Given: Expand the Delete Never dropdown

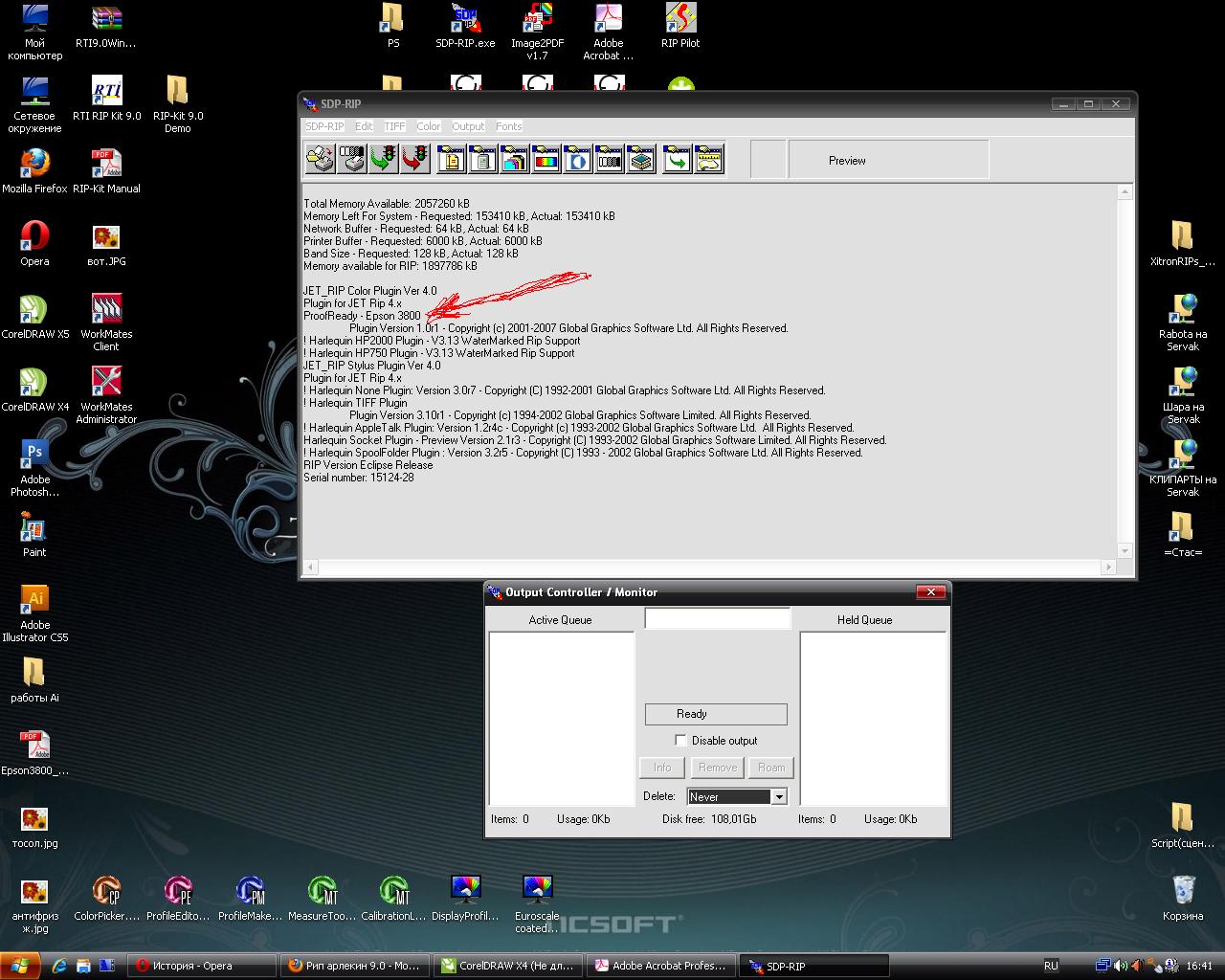Looking at the screenshot, I should tap(779, 796).
